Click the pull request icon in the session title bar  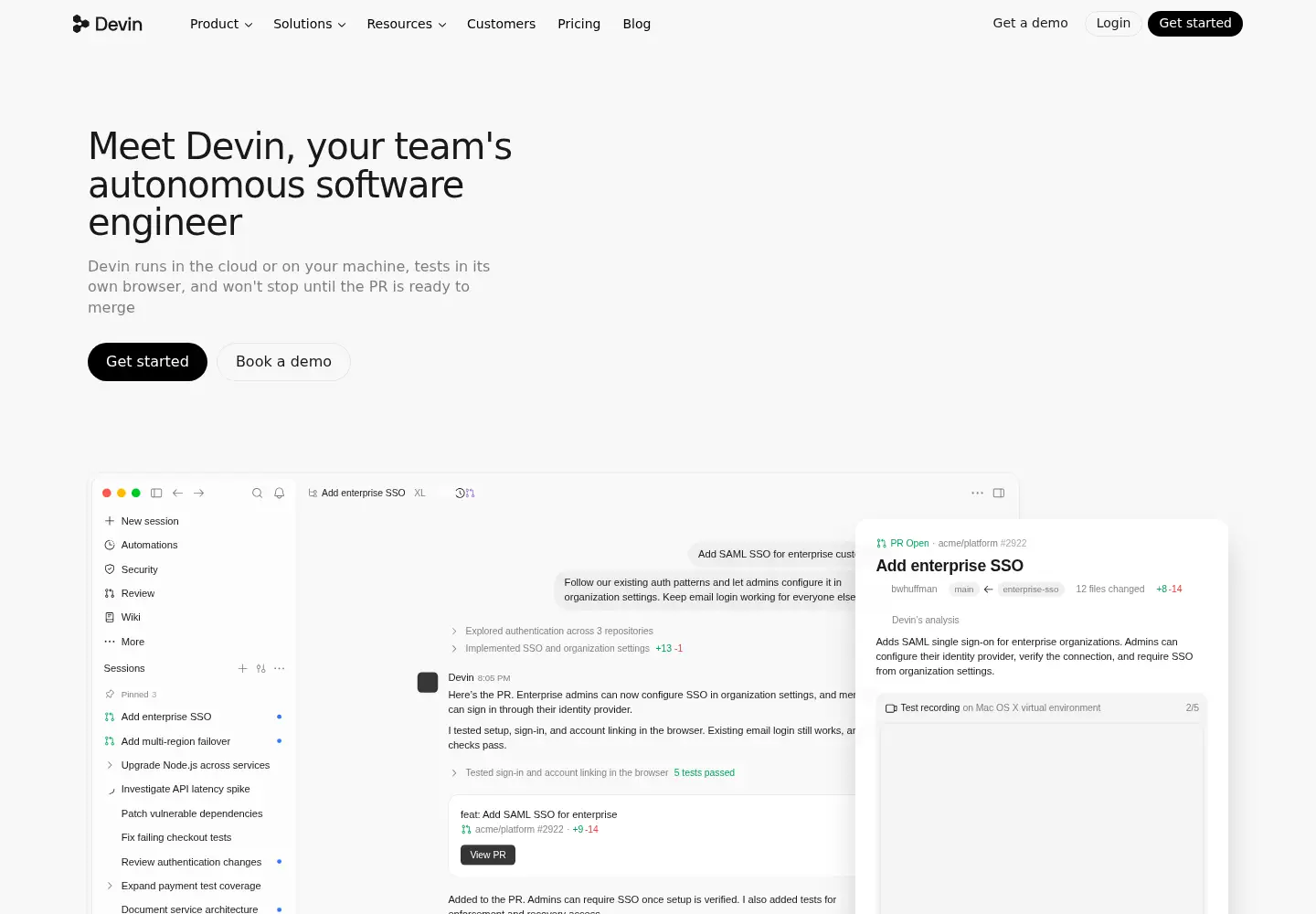pyautogui.click(x=471, y=493)
